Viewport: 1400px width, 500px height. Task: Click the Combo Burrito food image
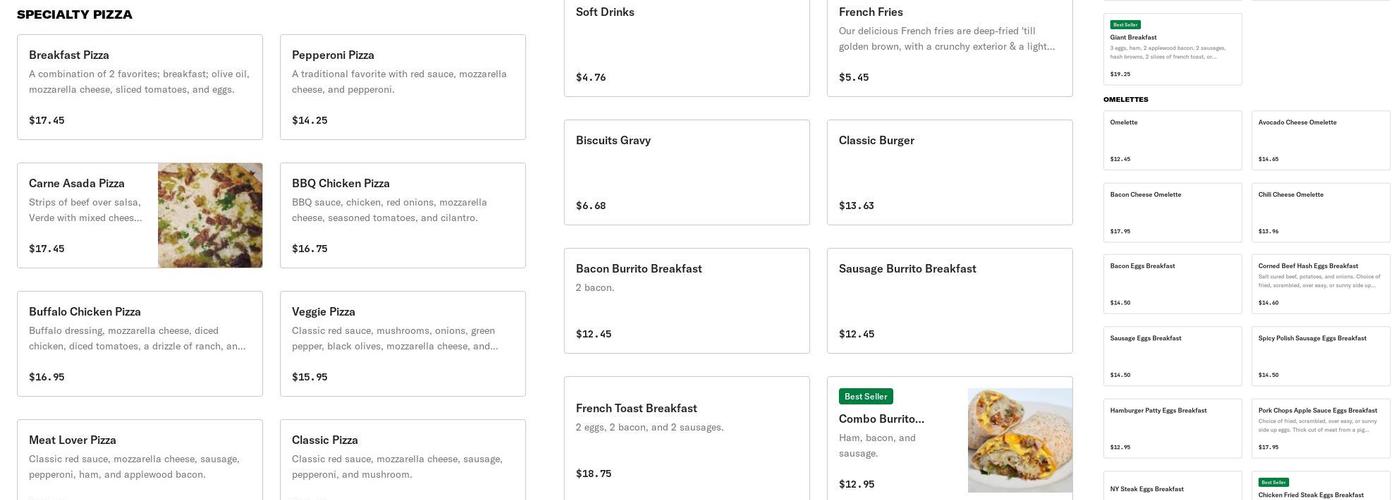click(x=1019, y=440)
